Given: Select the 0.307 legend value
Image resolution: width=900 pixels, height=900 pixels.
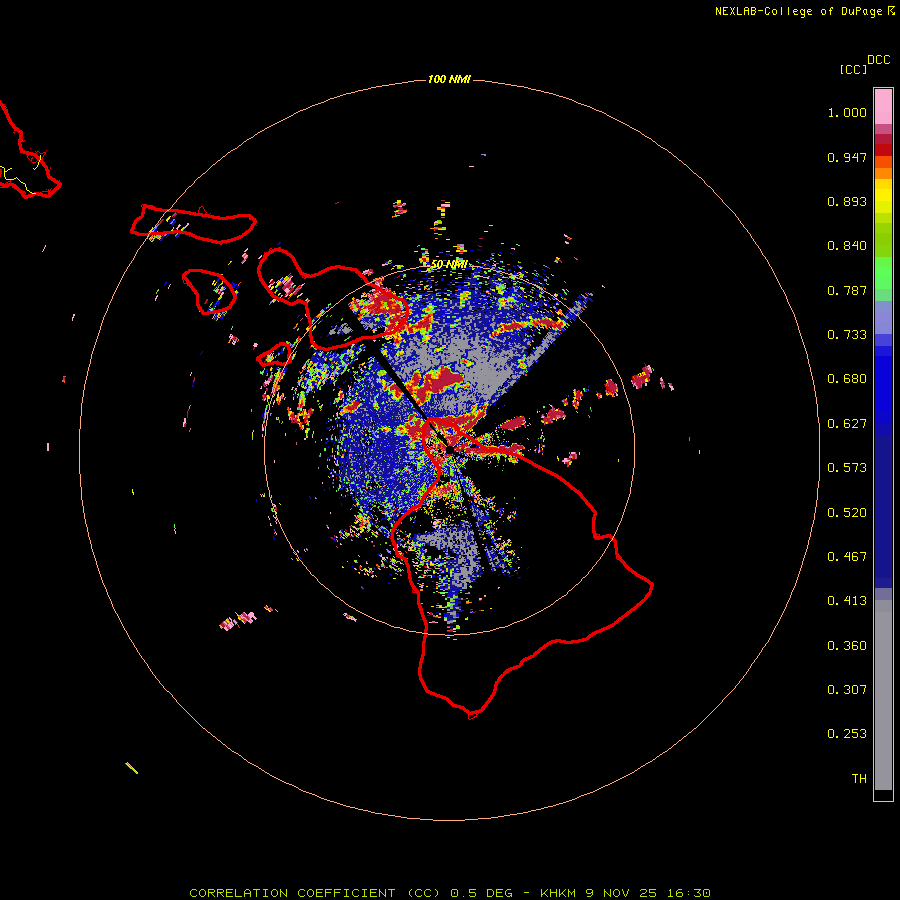Looking at the screenshot, I should (x=847, y=690).
